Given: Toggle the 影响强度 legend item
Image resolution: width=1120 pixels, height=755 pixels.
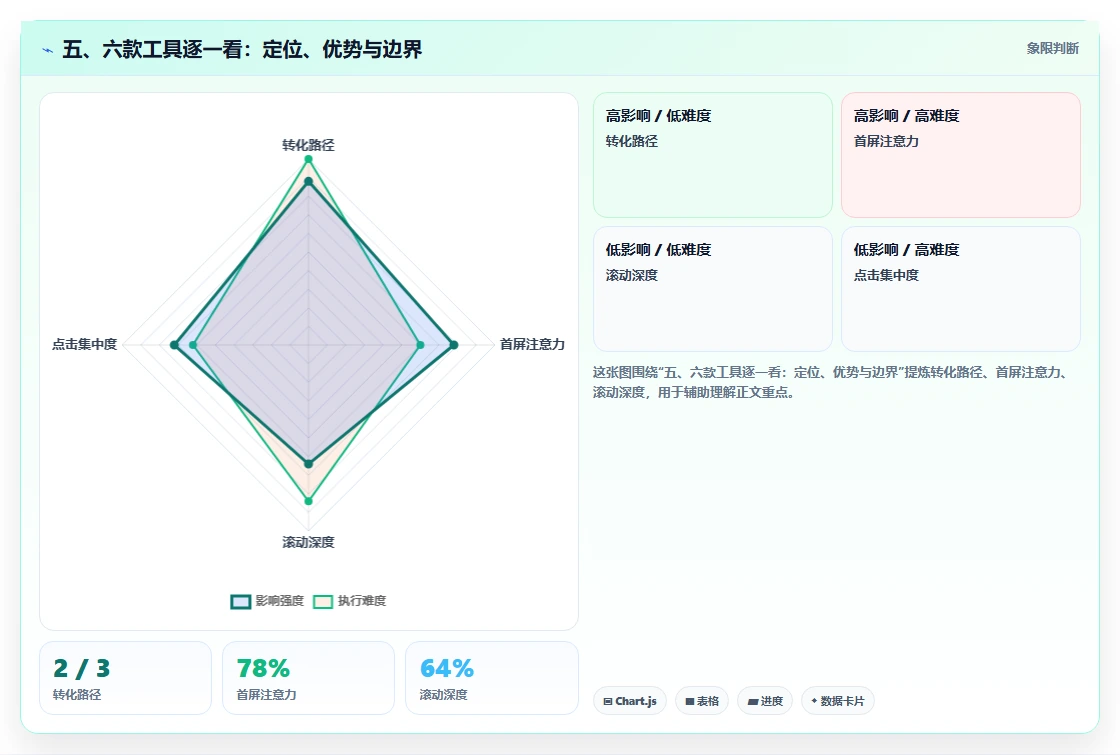Looking at the screenshot, I should point(267,601).
